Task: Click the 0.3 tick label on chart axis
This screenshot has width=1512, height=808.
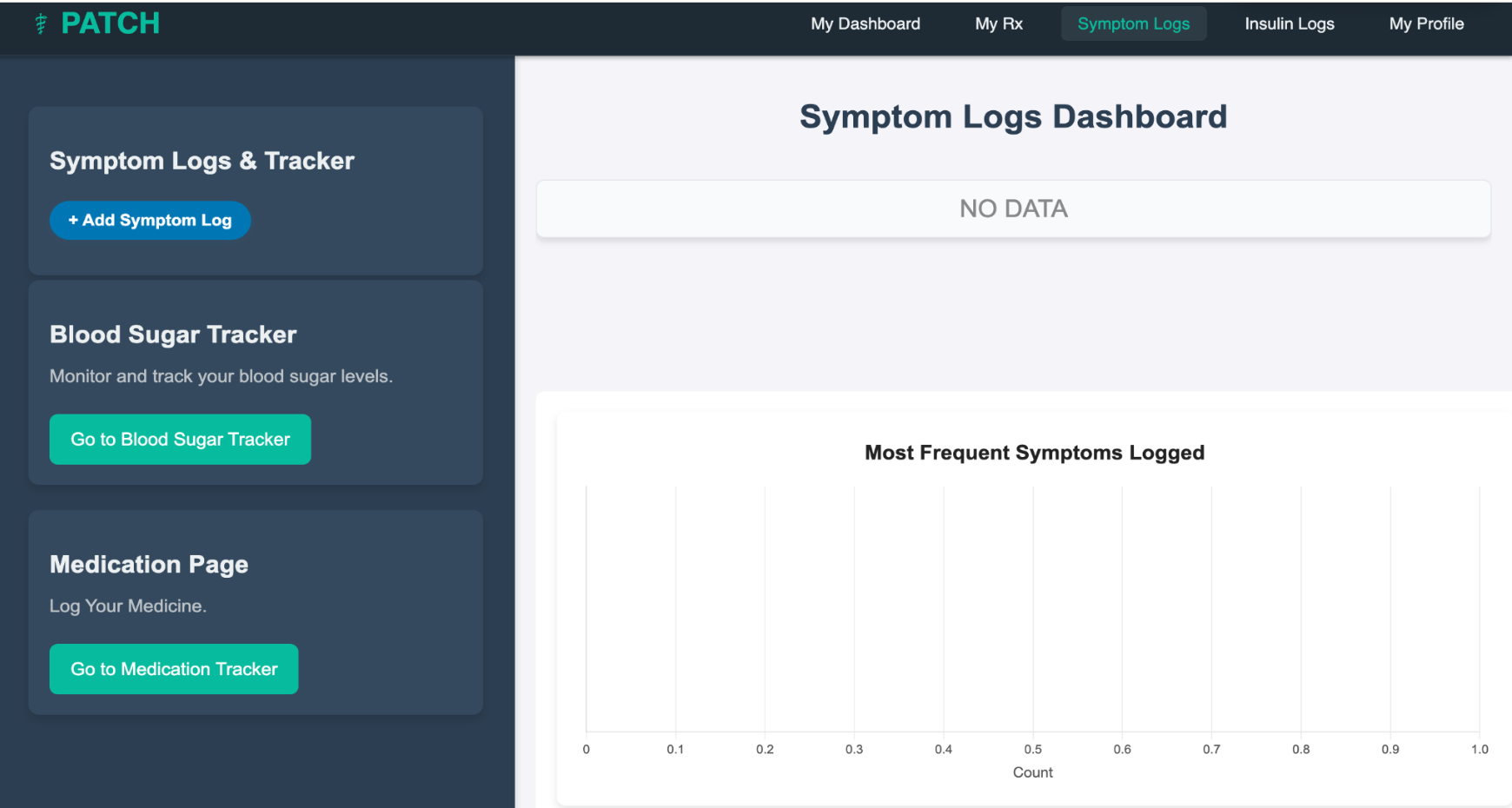Action: pos(854,749)
